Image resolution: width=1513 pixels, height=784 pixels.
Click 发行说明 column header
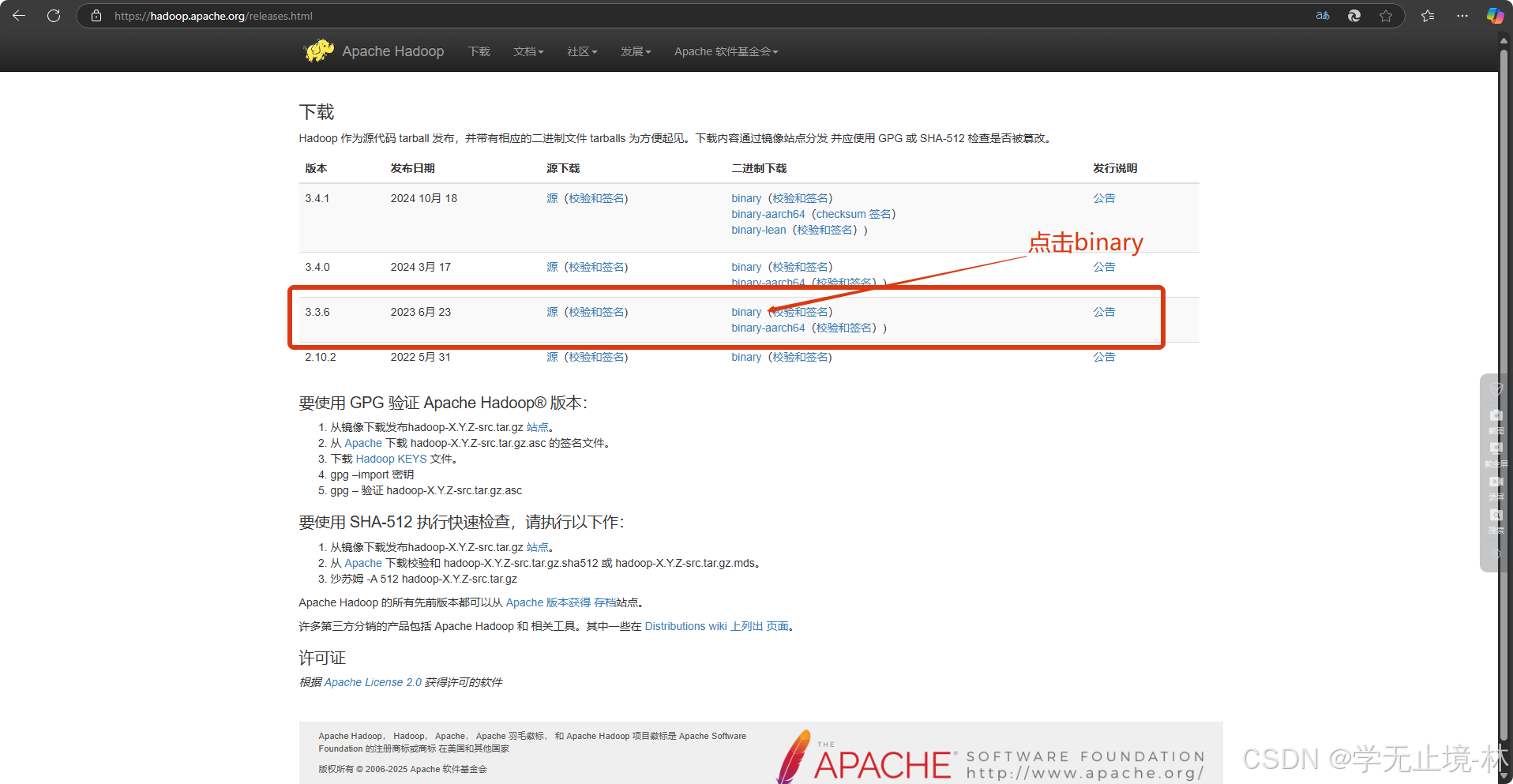coord(1115,168)
